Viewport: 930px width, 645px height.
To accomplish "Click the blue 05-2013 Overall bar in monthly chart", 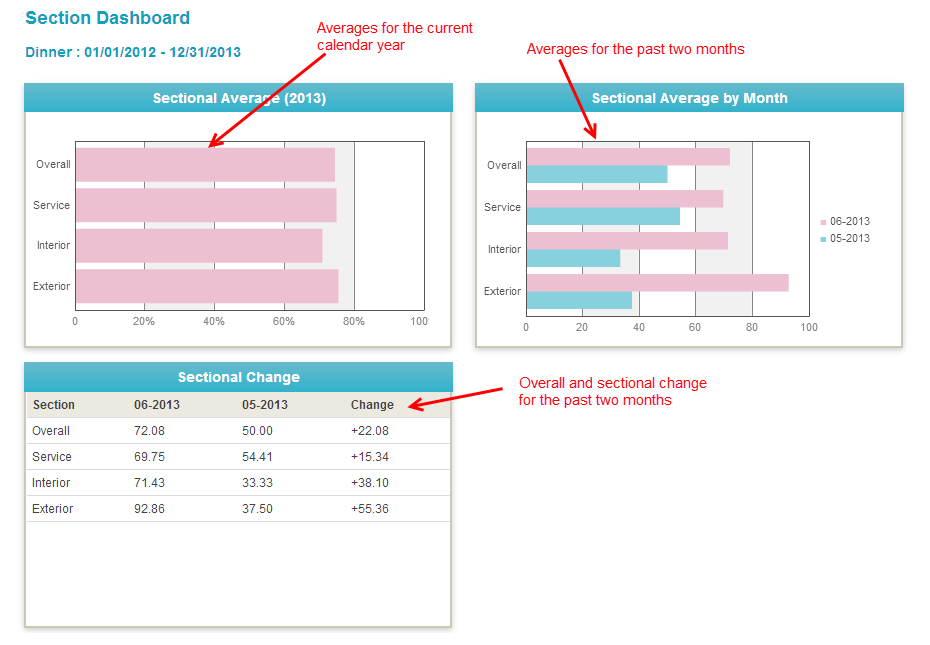I will click(597, 174).
